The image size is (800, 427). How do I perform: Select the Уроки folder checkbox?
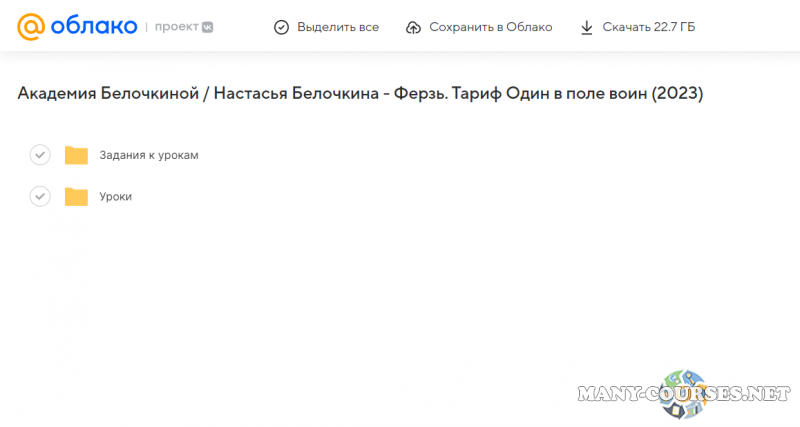[x=40, y=196]
